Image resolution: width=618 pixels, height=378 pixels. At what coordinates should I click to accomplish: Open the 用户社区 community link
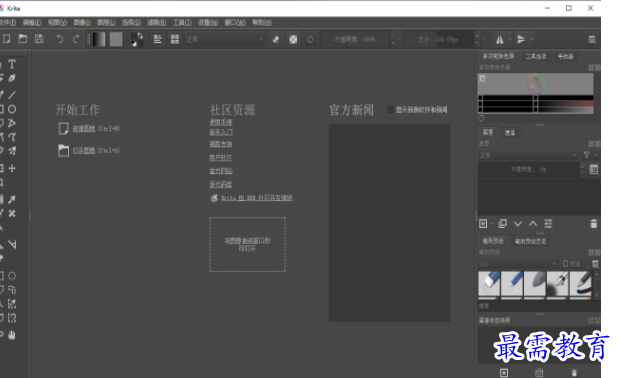pos(221,157)
